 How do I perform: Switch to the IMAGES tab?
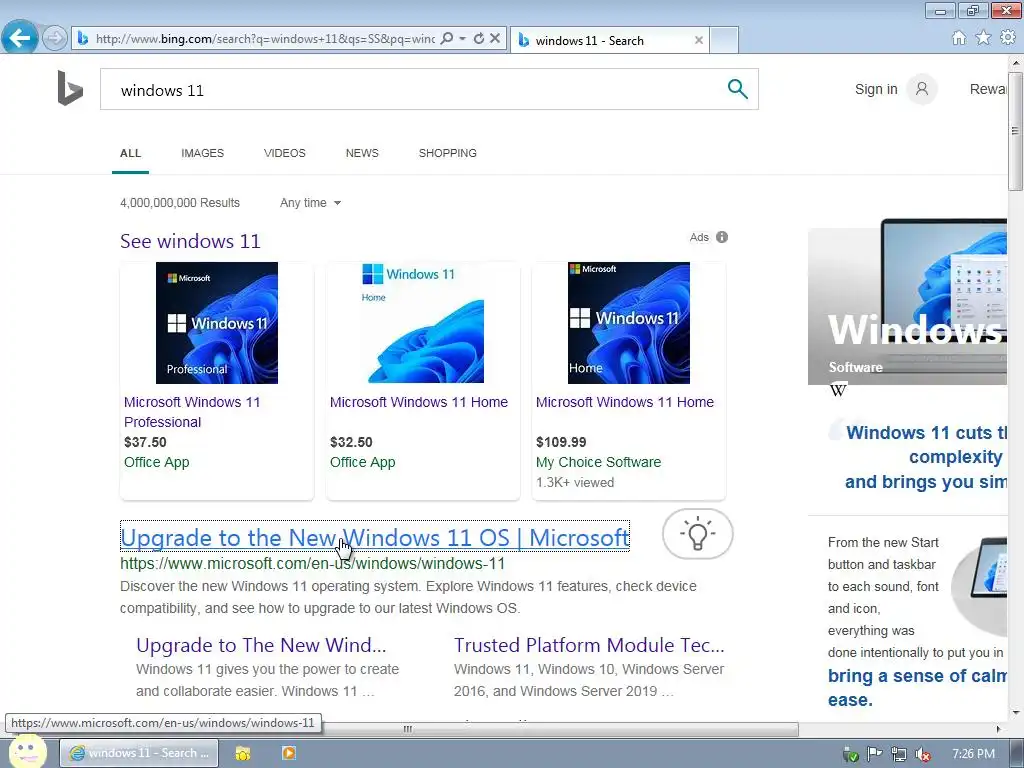202,153
